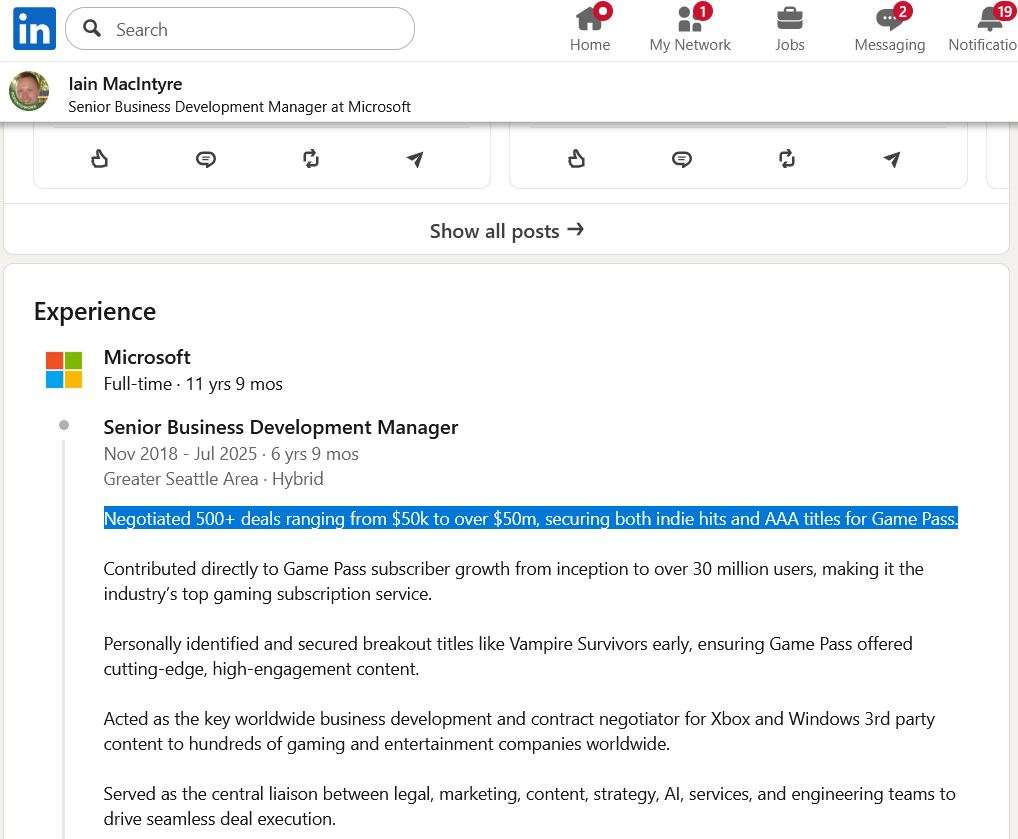Click Iain MacIntyre's profile photo
The height and width of the screenshot is (839, 1018).
pyautogui.click(x=29, y=92)
